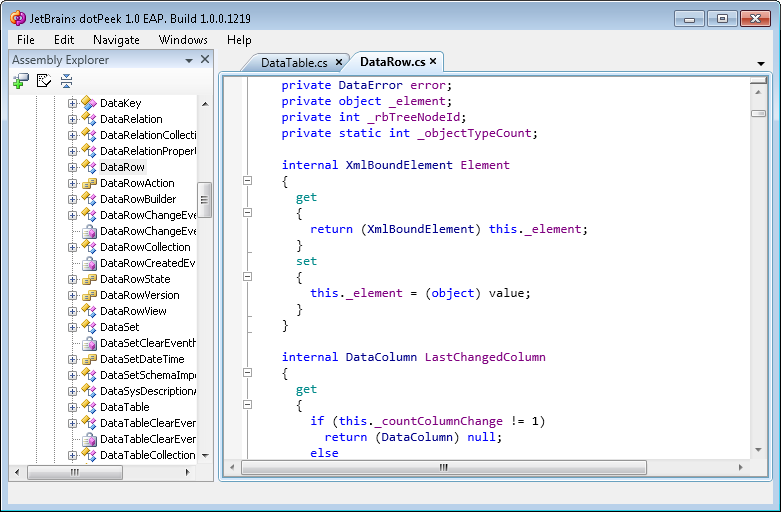Click the code editor horizontal scrollbar thumb
Image resolution: width=781 pixels, height=512 pixels.
(444, 468)
